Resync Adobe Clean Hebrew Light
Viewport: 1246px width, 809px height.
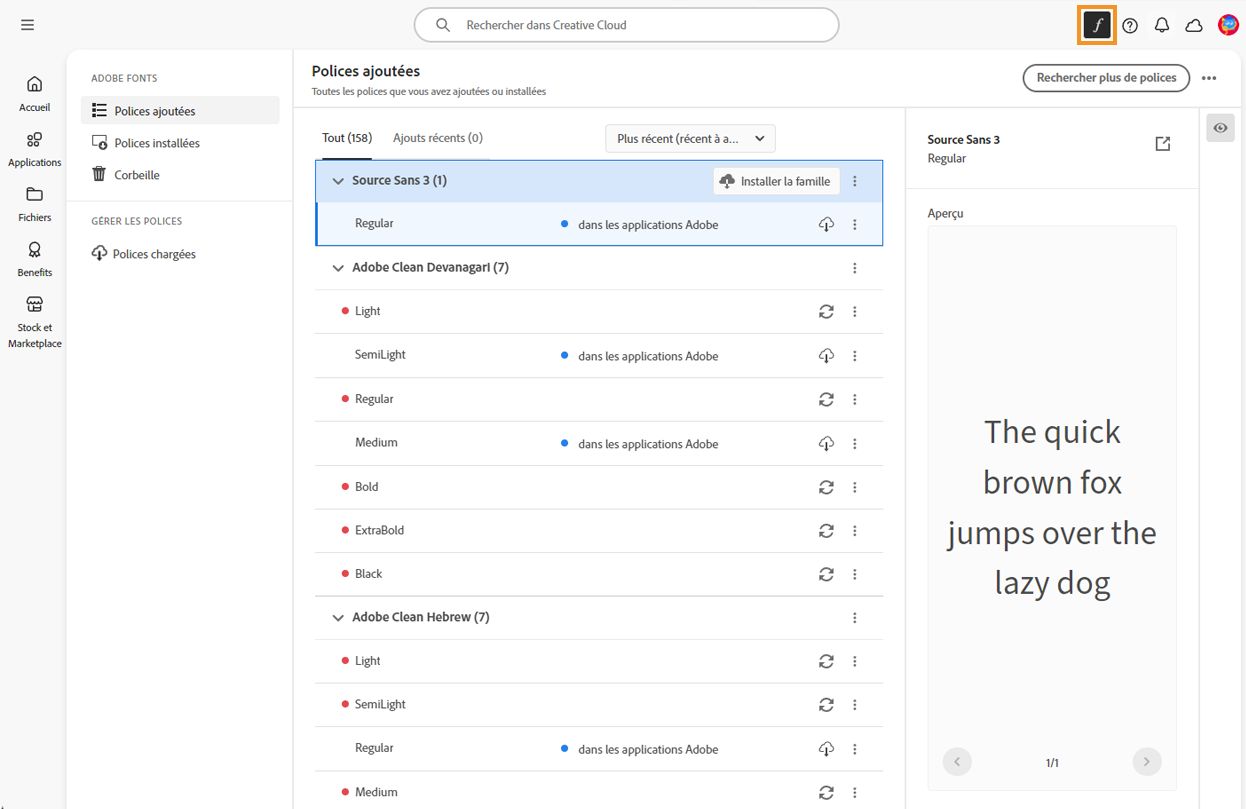826,661
